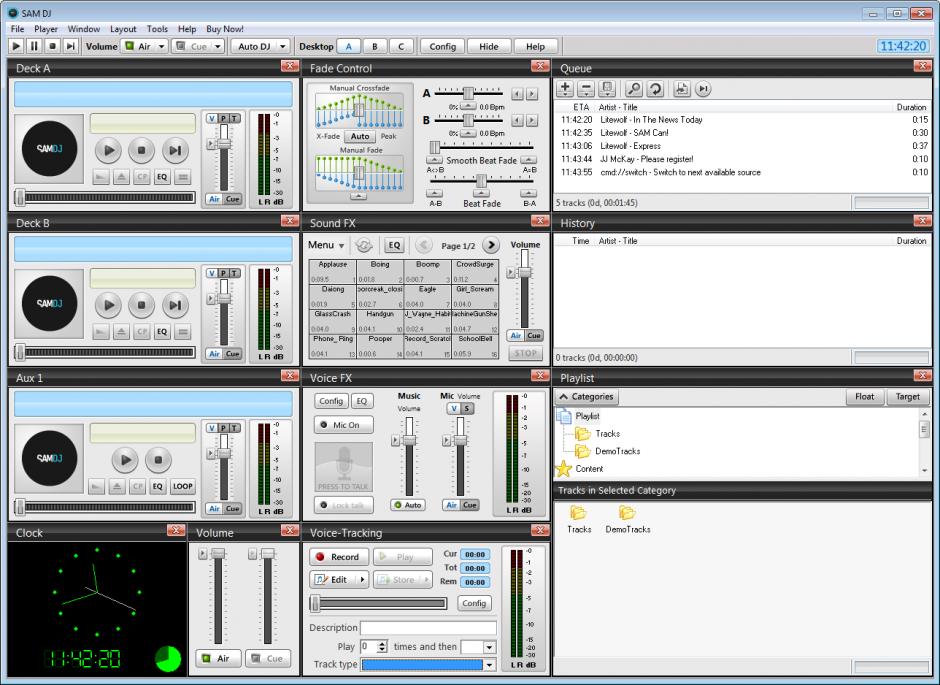
Task: Click the Queue refresh icon
Action: (655, 89)
